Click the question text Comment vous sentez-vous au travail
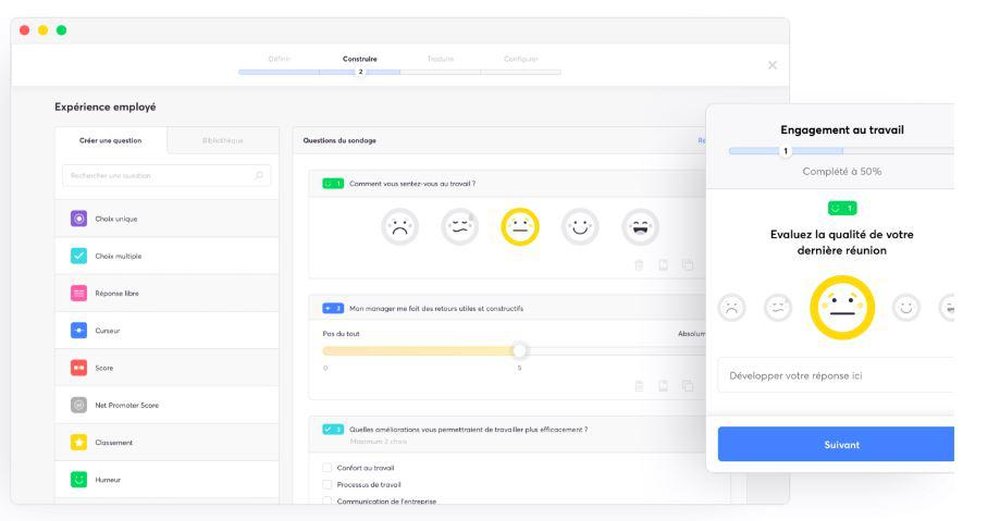Viewport: 1000px width, 521px height. point(412,184)
